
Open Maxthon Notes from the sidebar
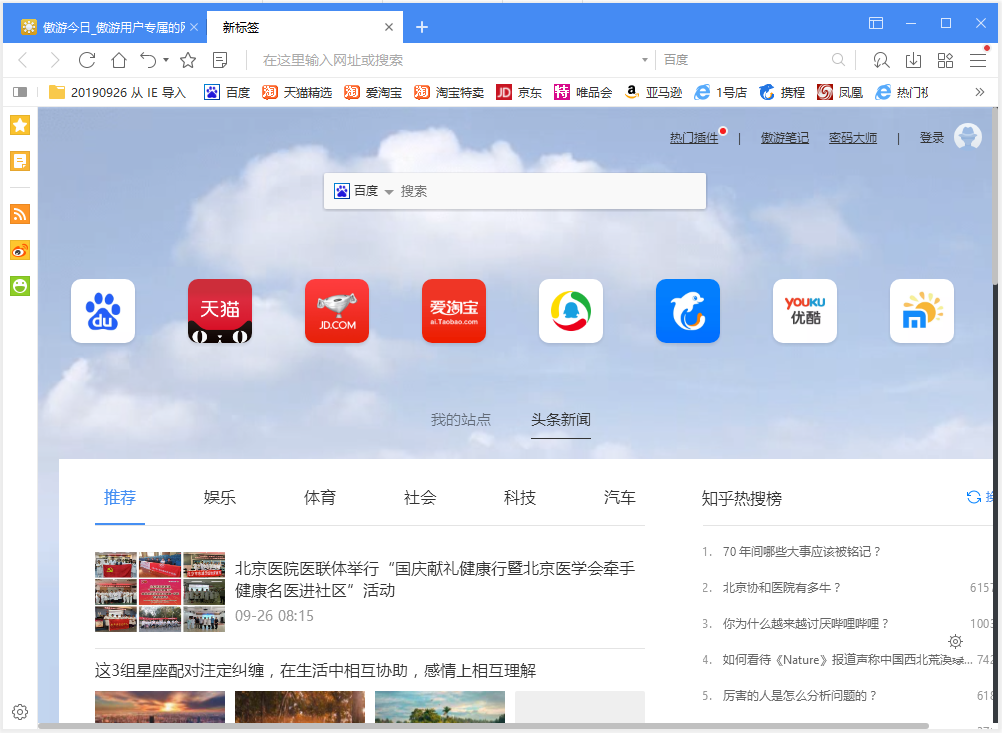pos(18,160)
